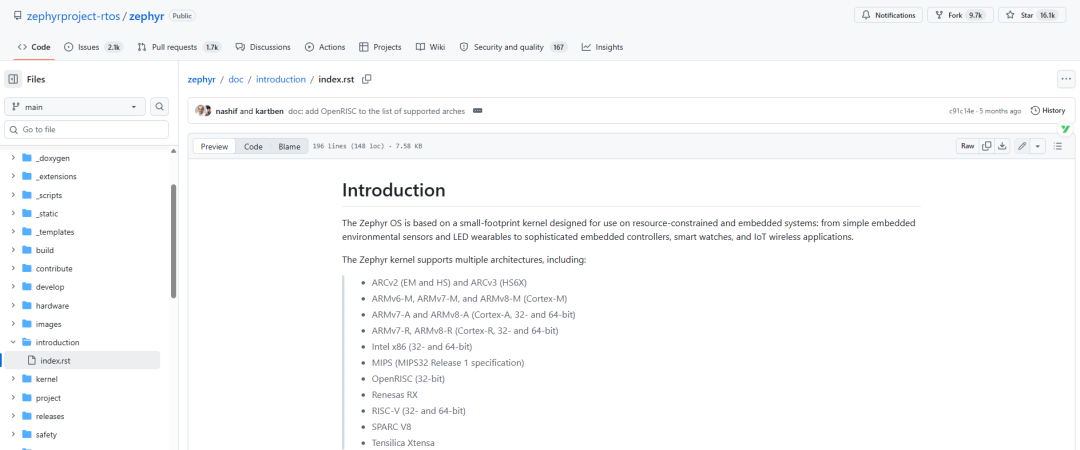The width and height of the screenshot is (1080, 450).
Task: Open Security and quality tab
Action: coord(512,47)
